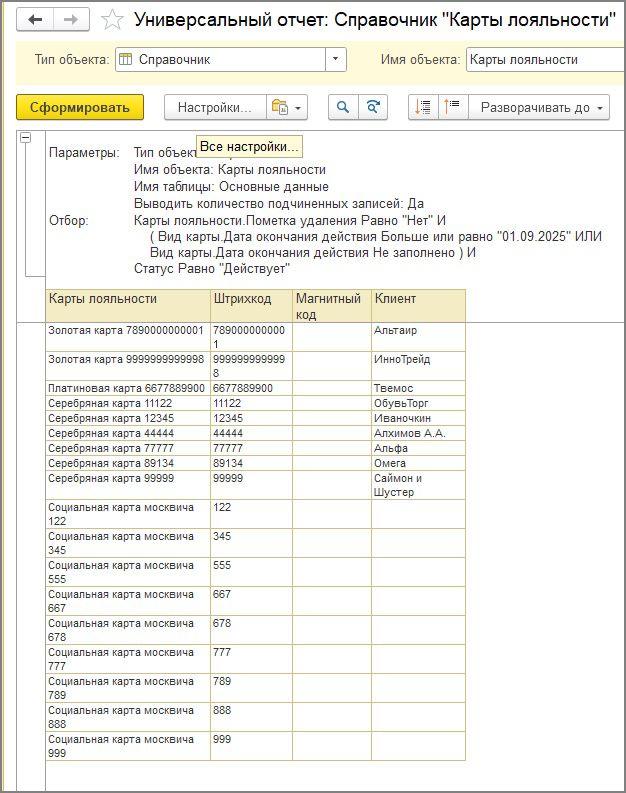Click the Тип объекта field Справочник
This screenshot has height=793, width=626.
pyautogui.click(x=220, y=59)
